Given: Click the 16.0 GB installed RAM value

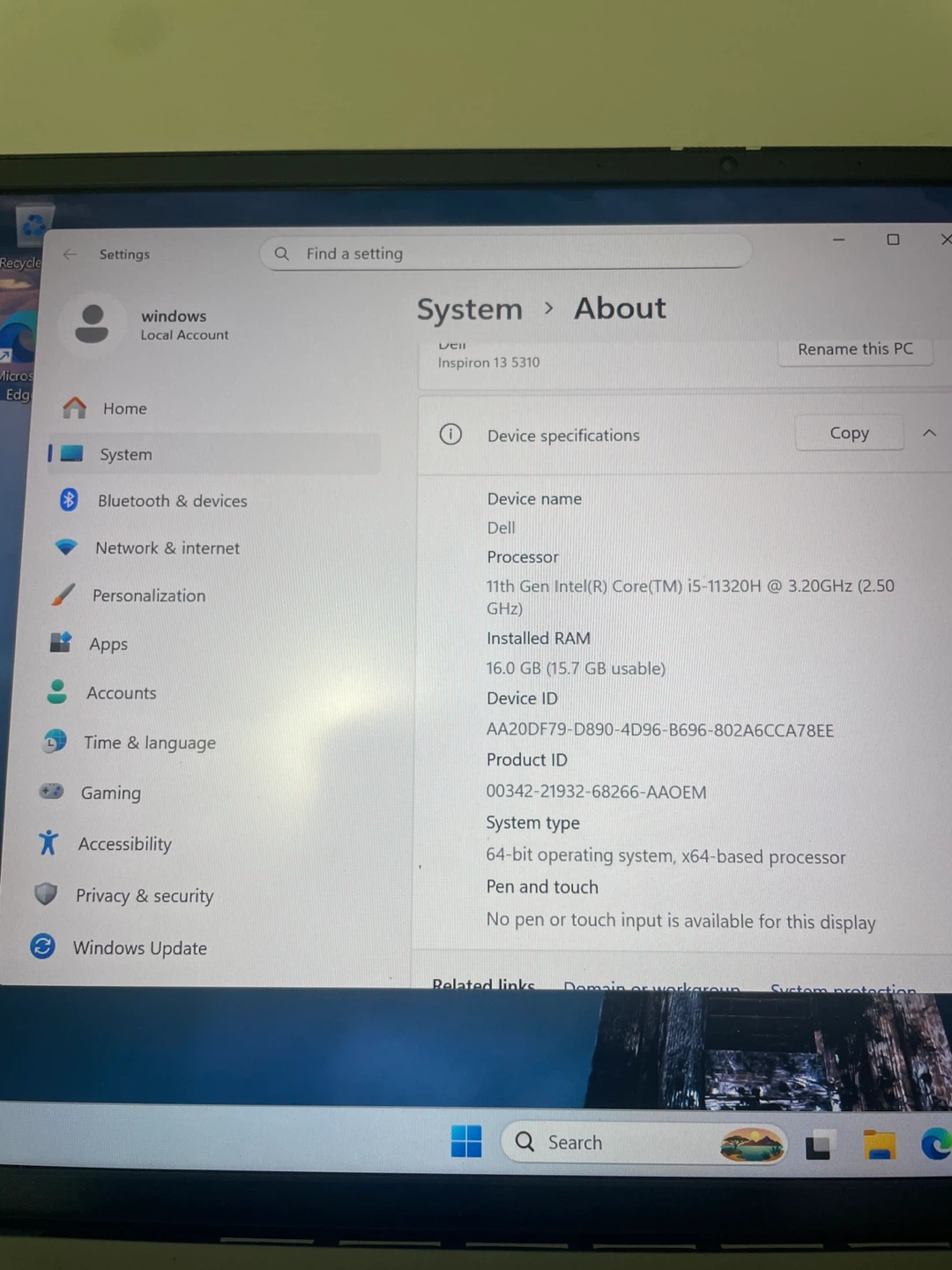Looking at the screenshot, I should pyautogui.click(x=576, y=668).
